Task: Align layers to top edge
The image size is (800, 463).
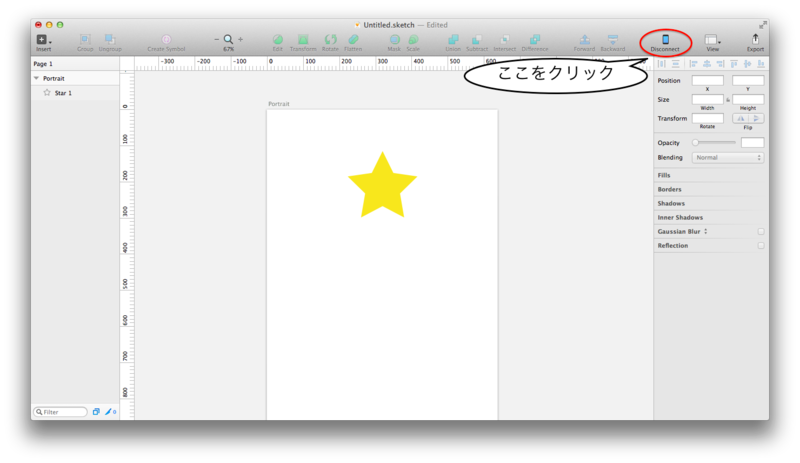Action: pos(734,64)
